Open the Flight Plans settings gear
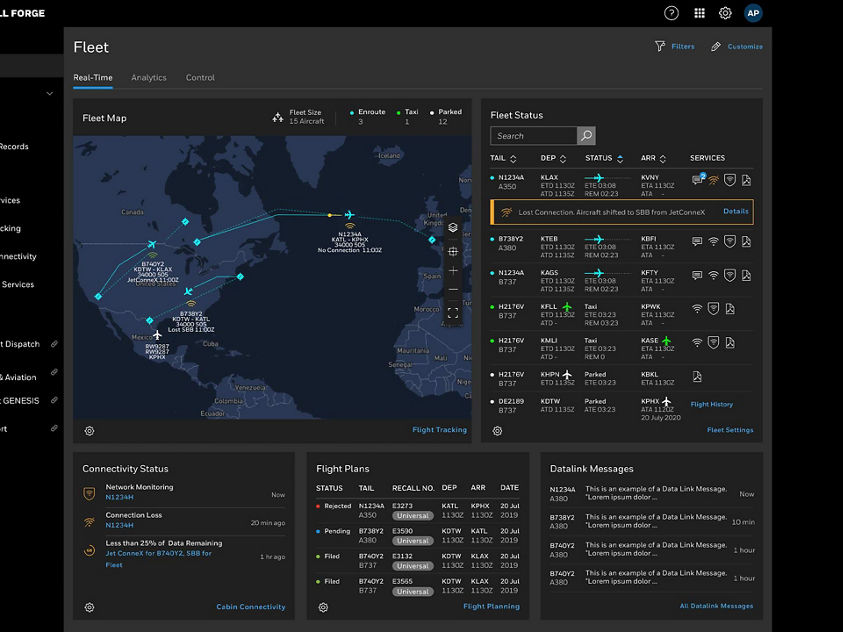This screenshot has height=632, width=843. click(323, 607)
